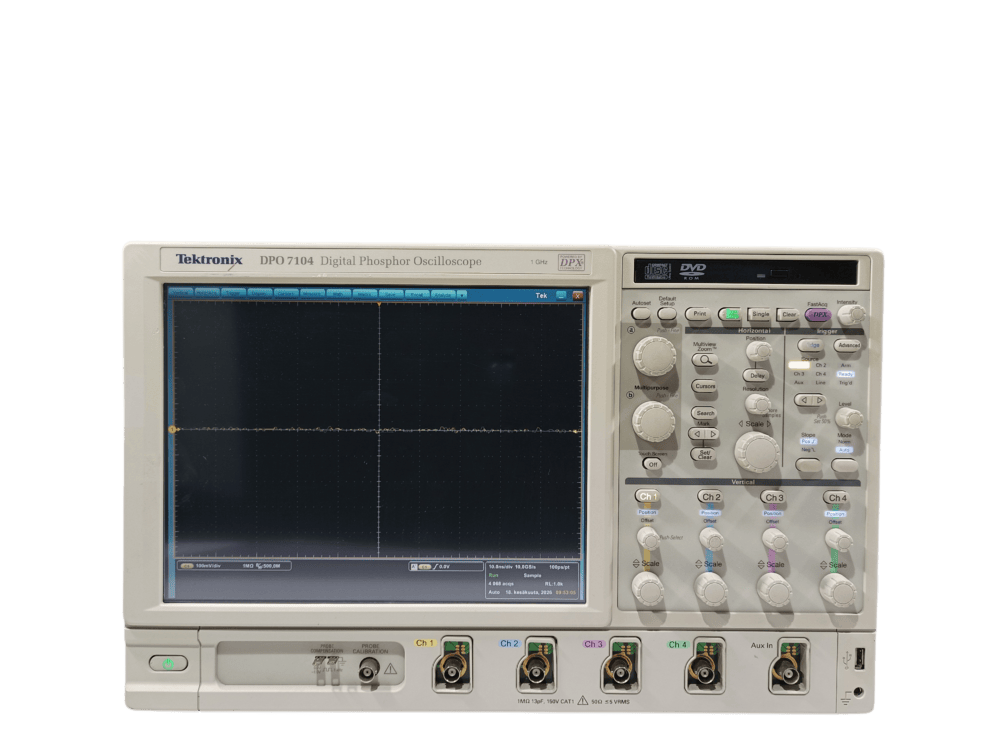The image size is (1000, 748).
Task: Click the front USB port
Action: (x=859, y=658)
